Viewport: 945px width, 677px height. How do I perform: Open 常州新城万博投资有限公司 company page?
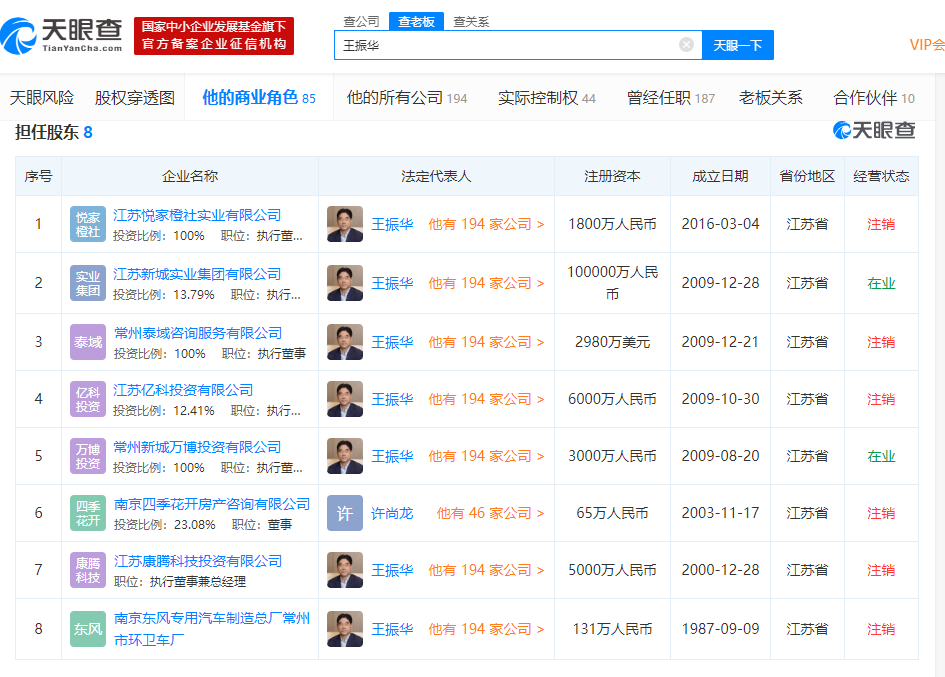pos(197,447)
